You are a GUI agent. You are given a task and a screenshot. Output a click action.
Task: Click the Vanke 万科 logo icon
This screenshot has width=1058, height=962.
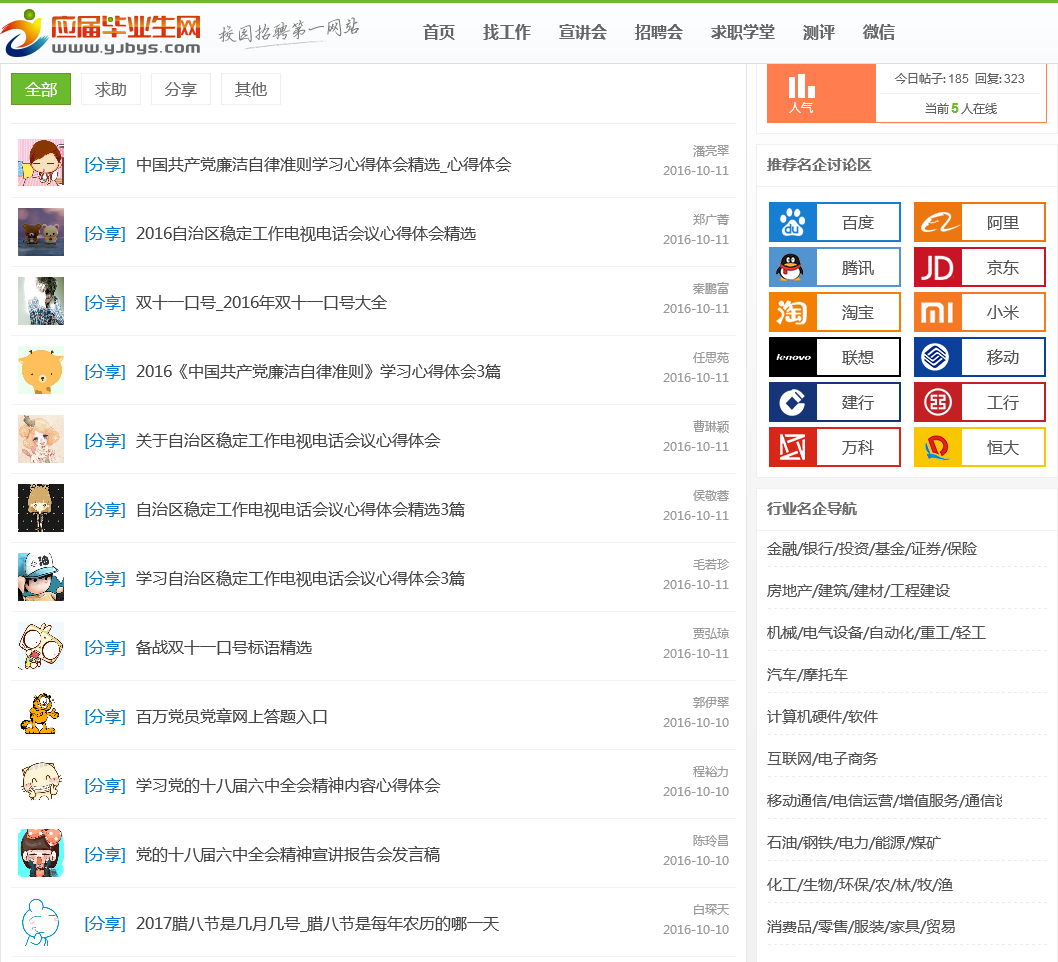coord(793,447)
